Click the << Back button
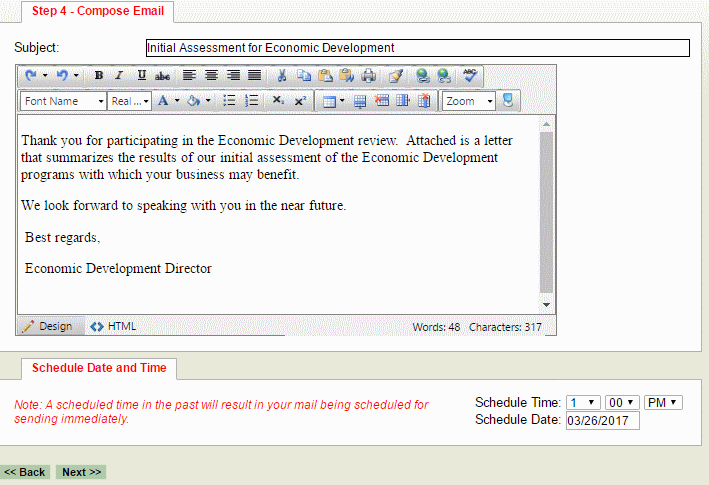Viewport: 709px width, 485px height. [x=25, y=472]
